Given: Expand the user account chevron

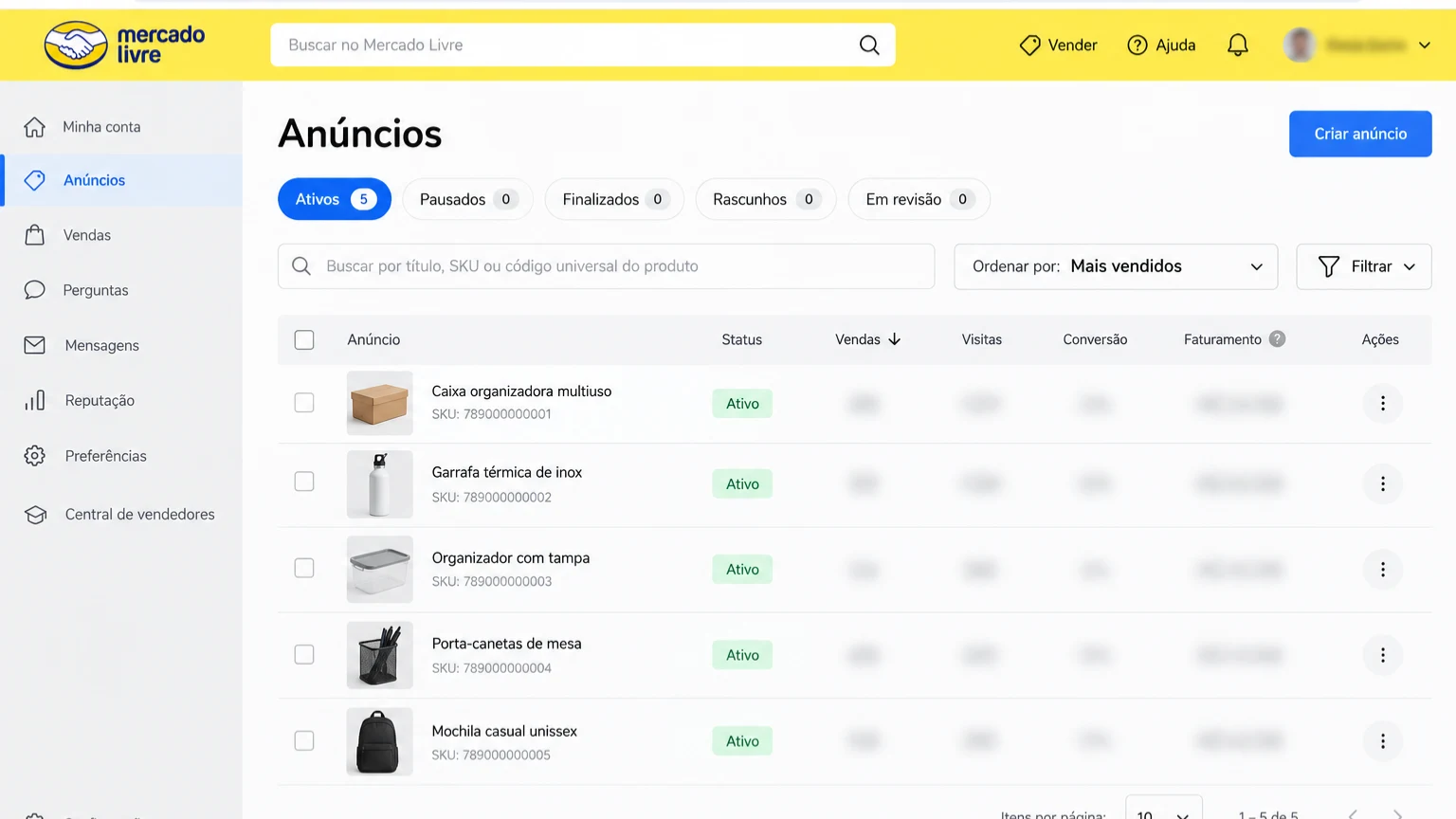Looking at the screenshot, I should pos(1425,45).
